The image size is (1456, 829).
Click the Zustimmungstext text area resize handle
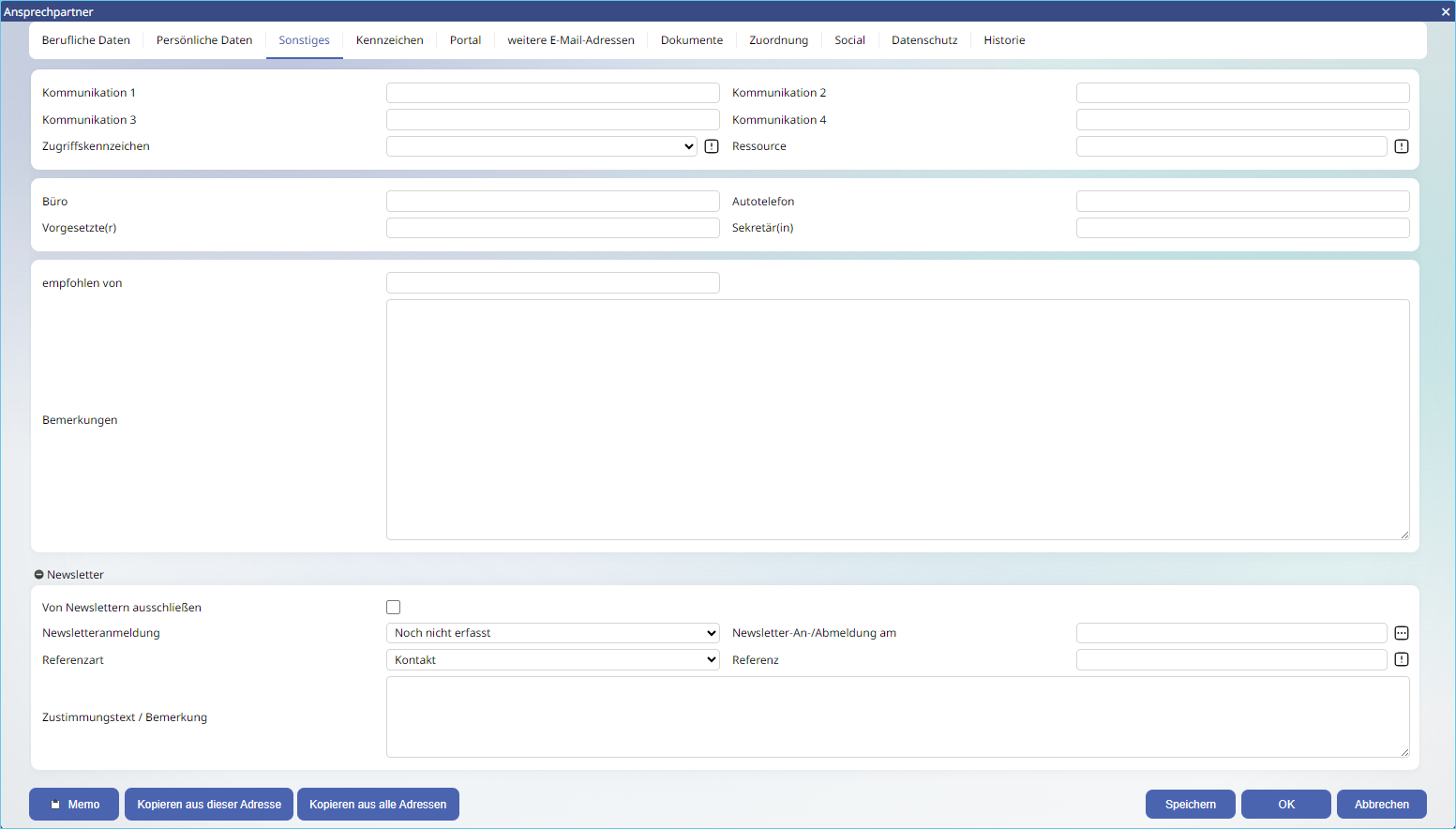[x=1404, y=752]
